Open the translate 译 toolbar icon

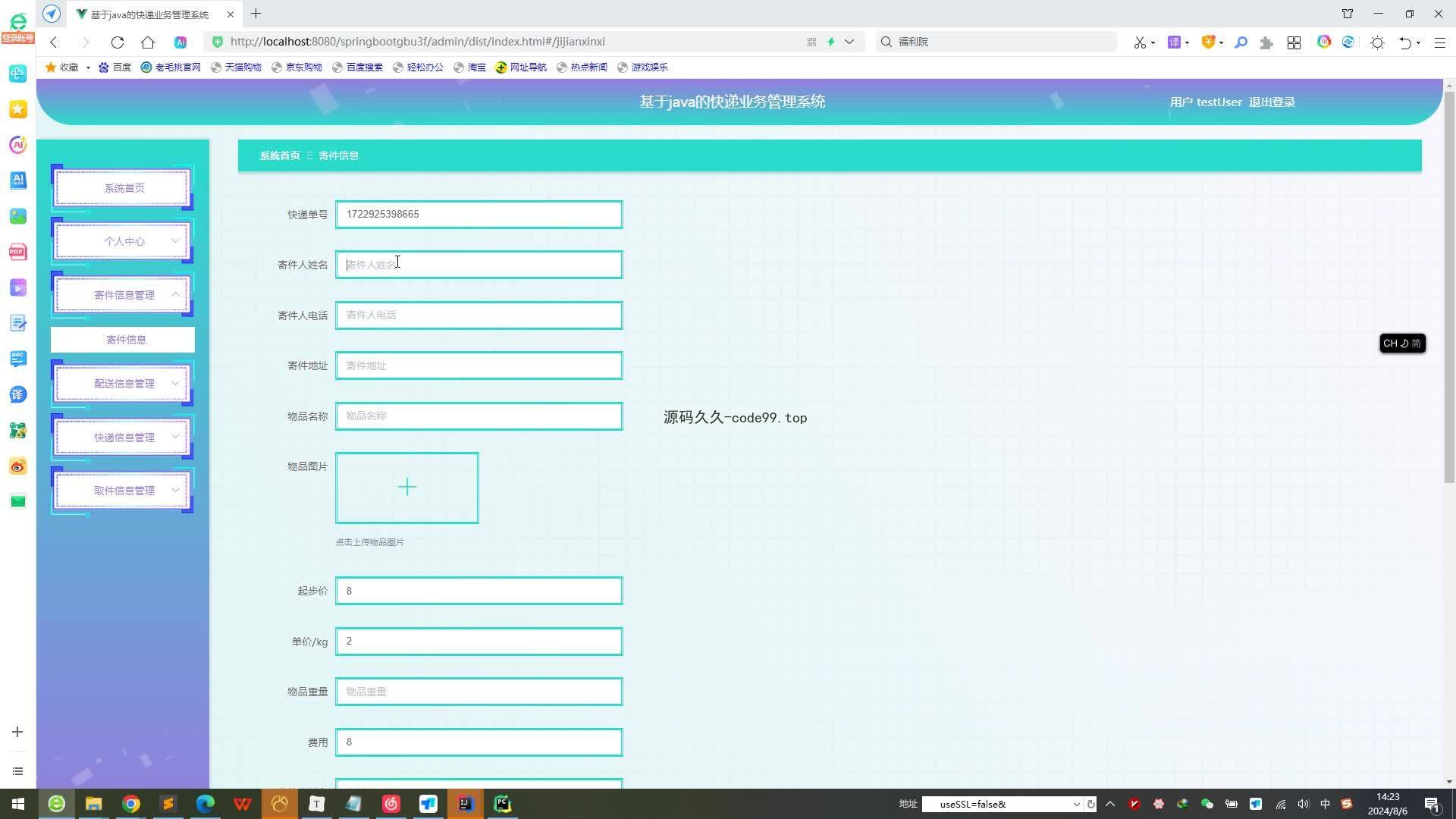(1174, 42)
